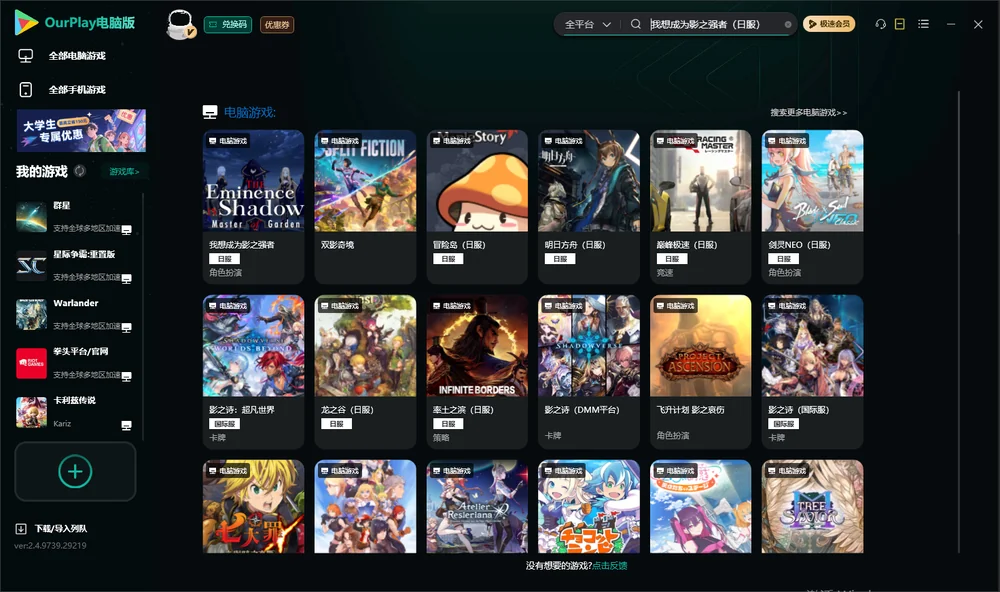Open 率土之滨（日服）Infinite Borders card
This screenshot has height=592, width=1000.
pos(477,372)
